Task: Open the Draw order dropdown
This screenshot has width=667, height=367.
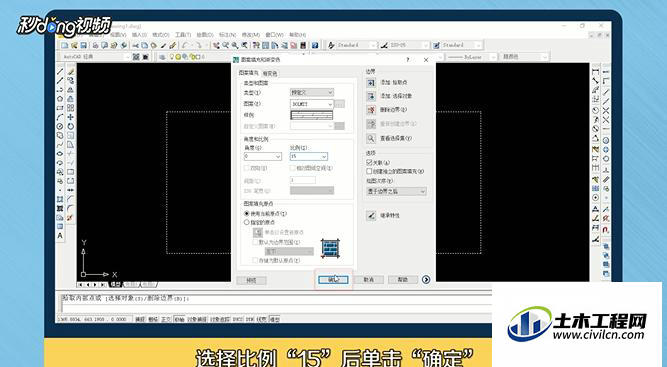Action: pos(396,192)
